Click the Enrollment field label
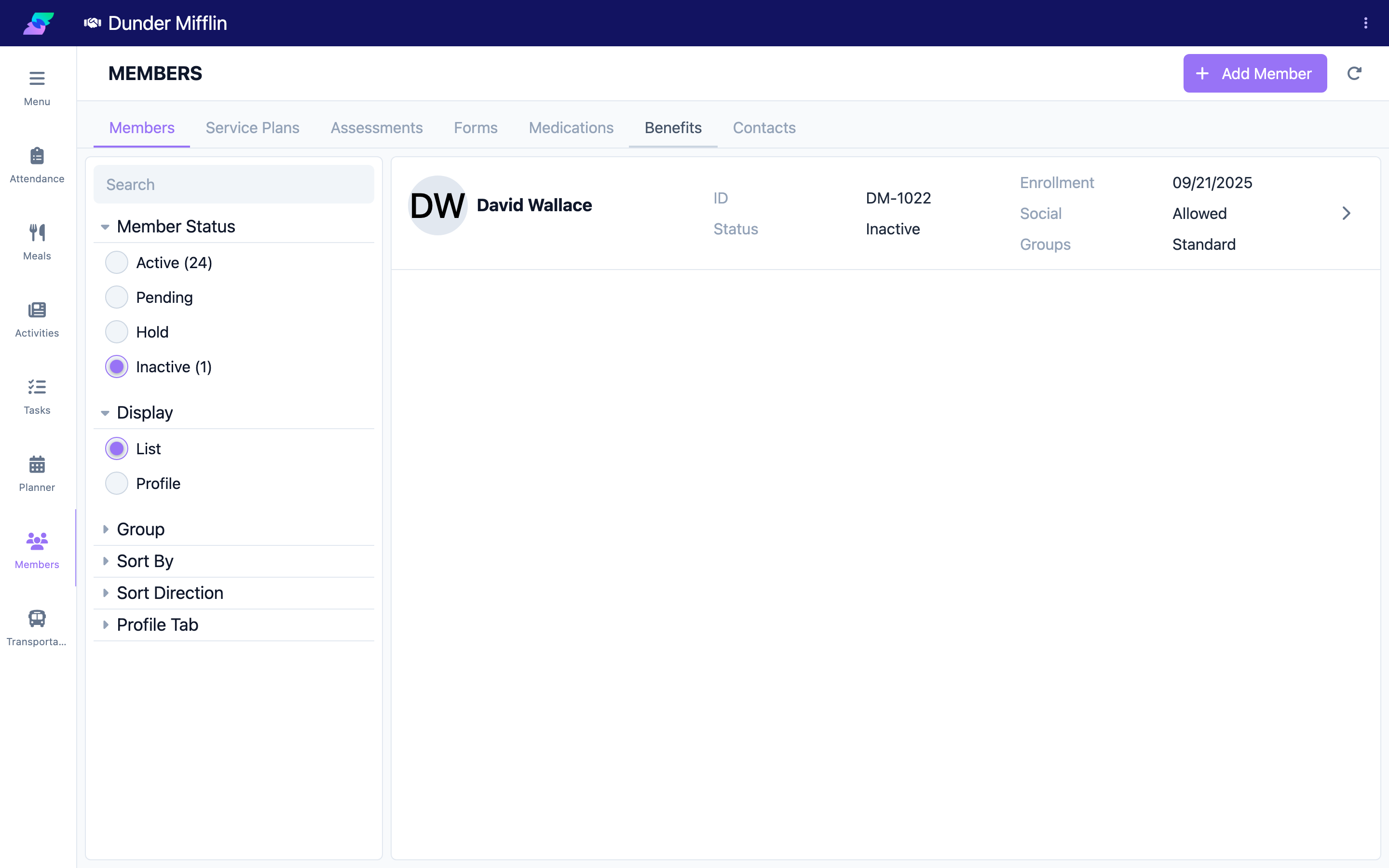The width and height of the screenshot is (1389, 868). pyautogui.click(x=1057, y=183)
